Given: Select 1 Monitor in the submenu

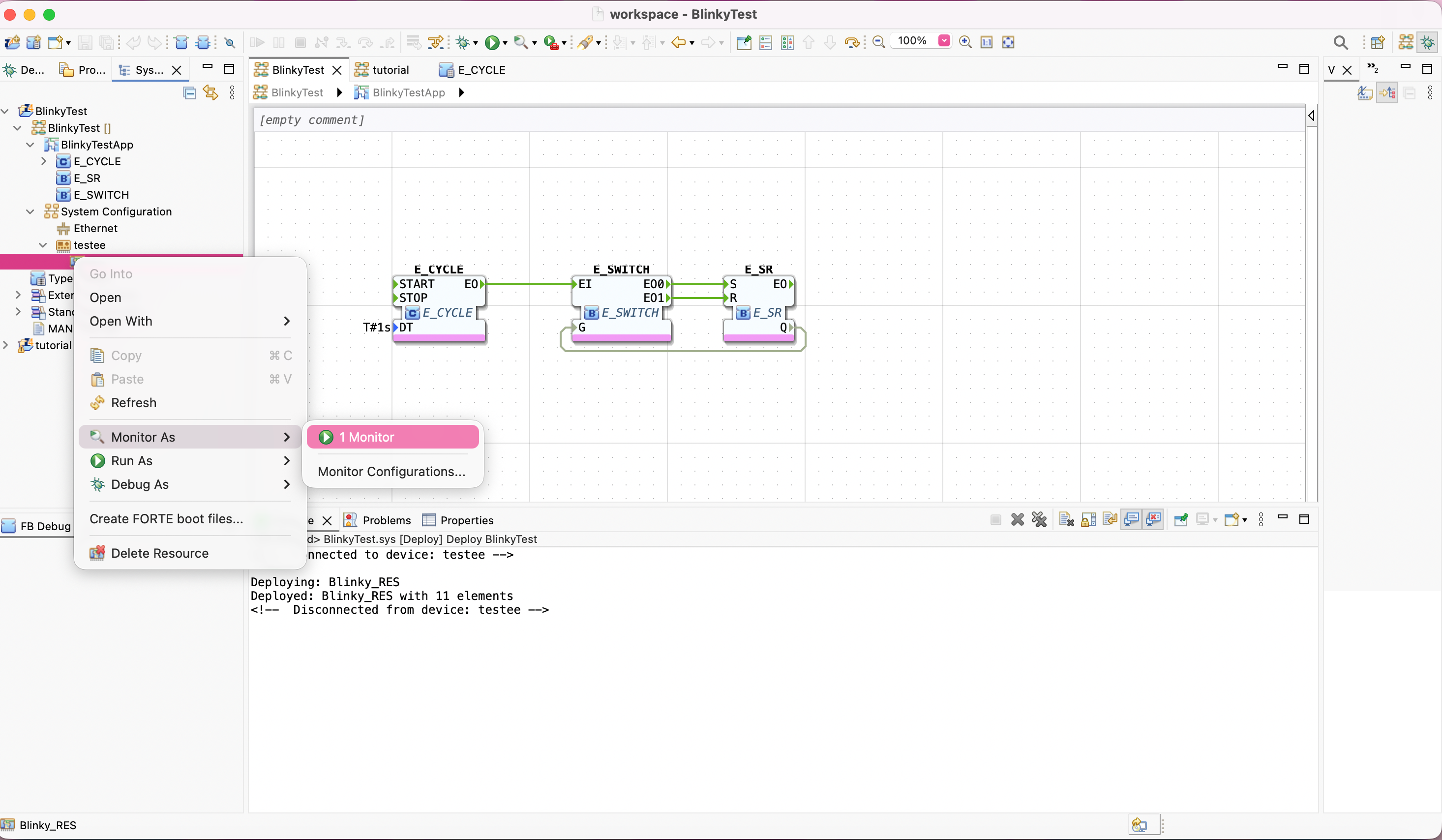Looking at the screenshot, I should pos(392,437).
